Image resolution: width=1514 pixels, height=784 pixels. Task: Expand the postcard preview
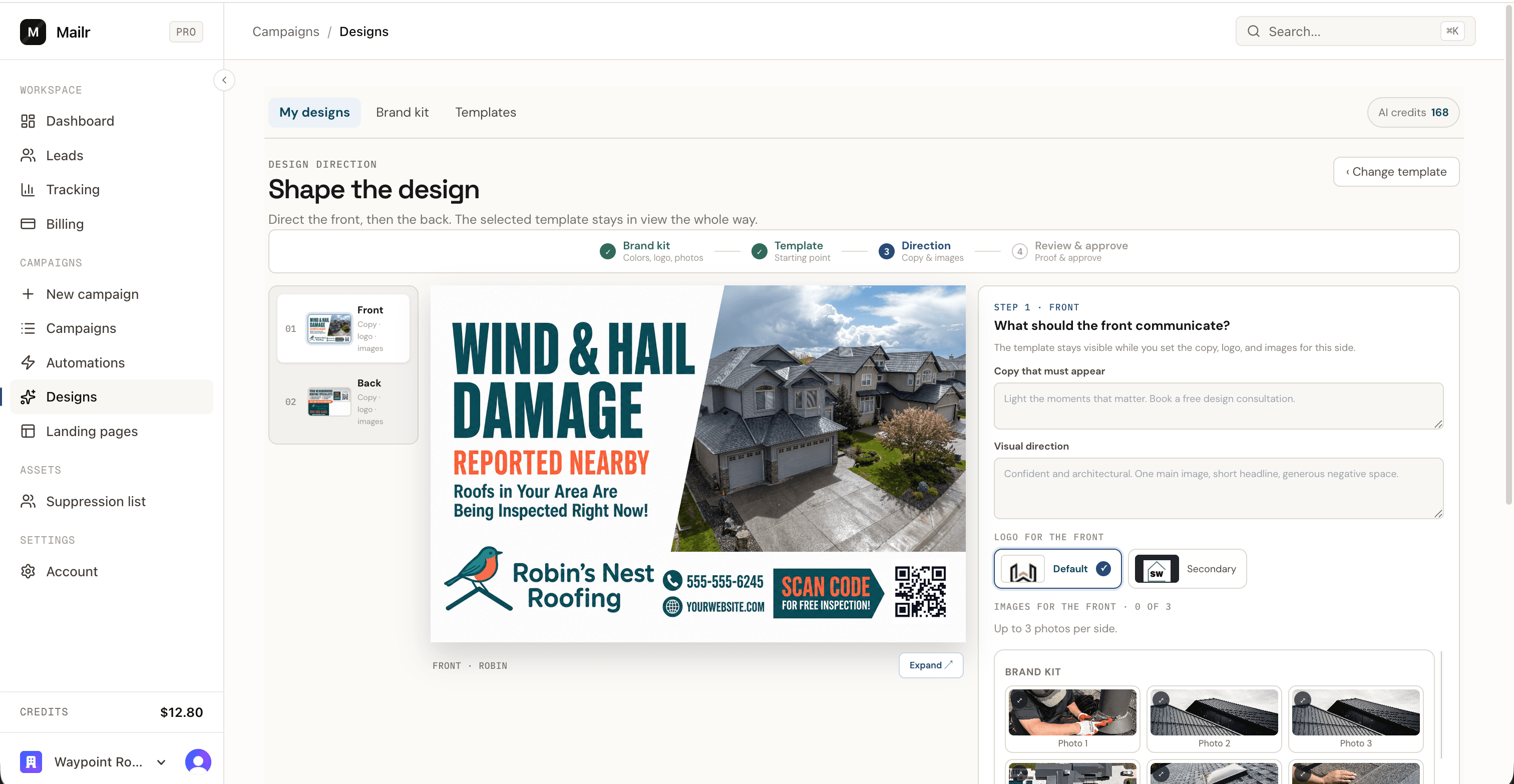pos(930,665)
